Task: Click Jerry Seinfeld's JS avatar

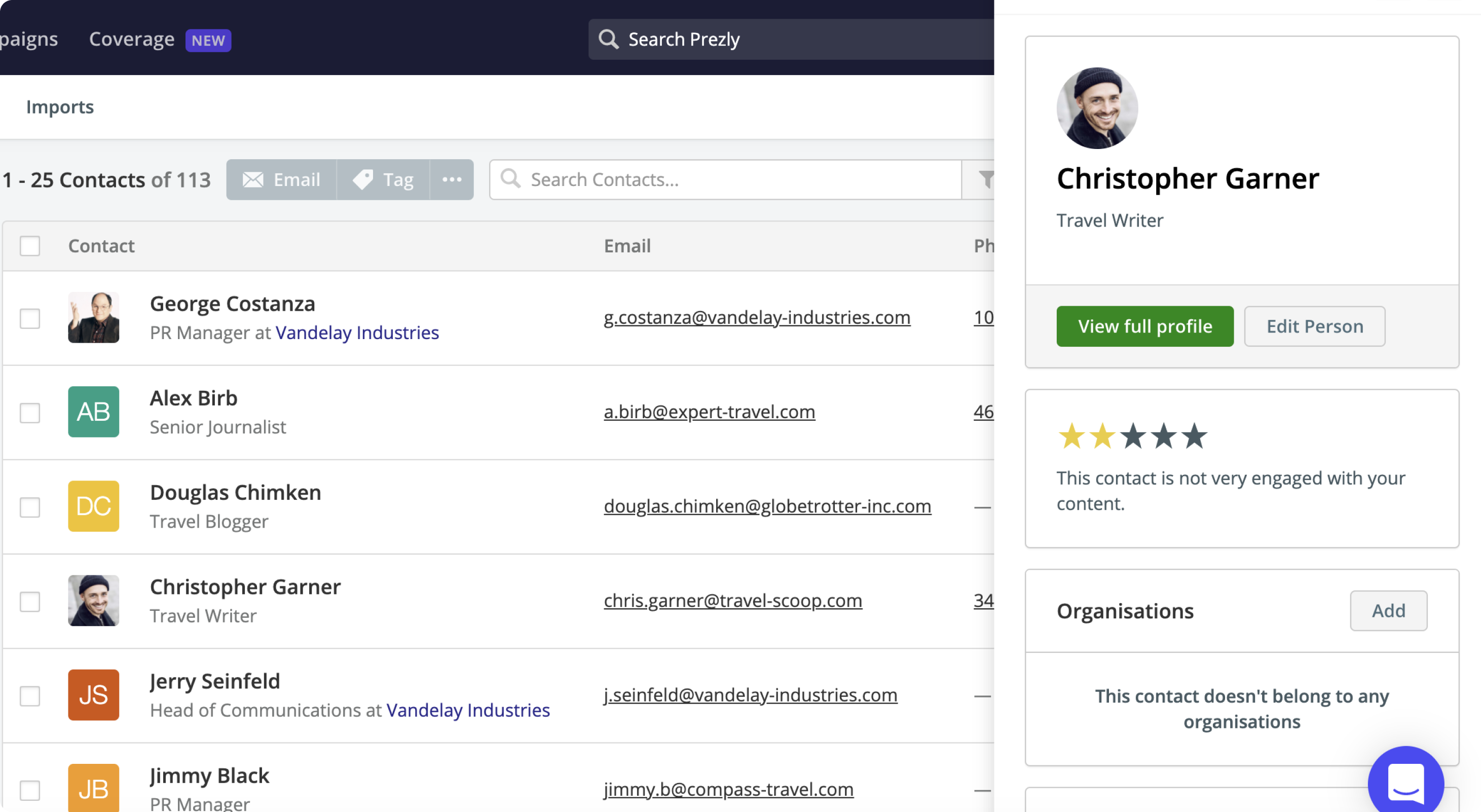Action: tap(94, 695)
